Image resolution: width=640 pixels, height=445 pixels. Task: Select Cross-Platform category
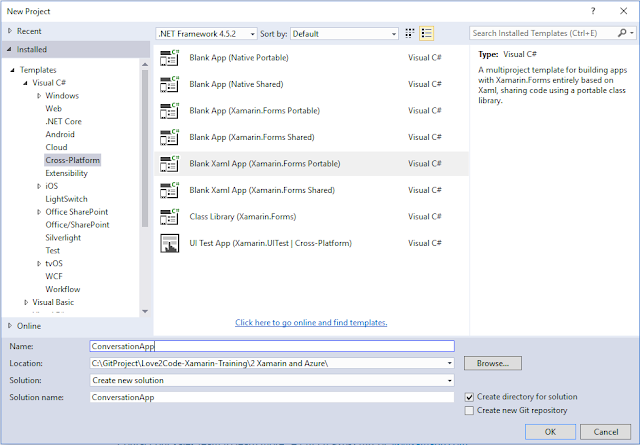pyautogui.click(x=73, y=160)
